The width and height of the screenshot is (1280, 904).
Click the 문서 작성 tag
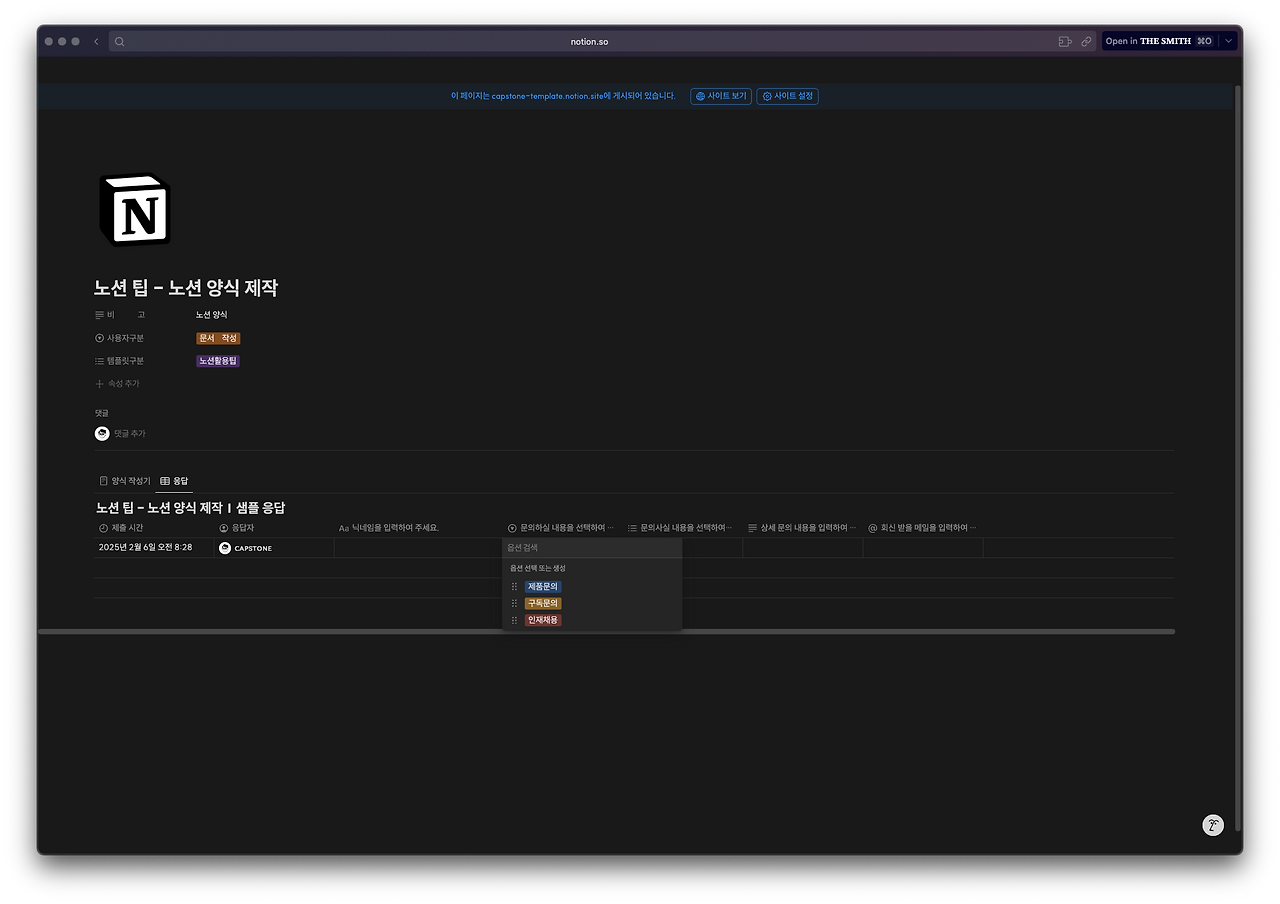[218, 338]
